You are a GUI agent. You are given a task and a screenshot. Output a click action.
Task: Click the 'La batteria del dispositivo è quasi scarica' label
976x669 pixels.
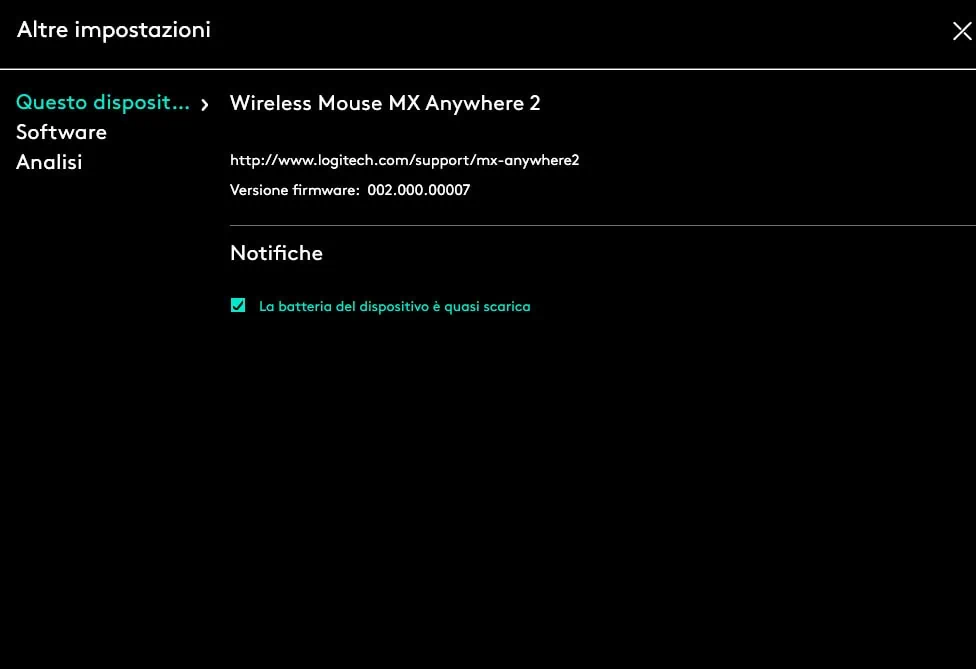coord(395,306)
